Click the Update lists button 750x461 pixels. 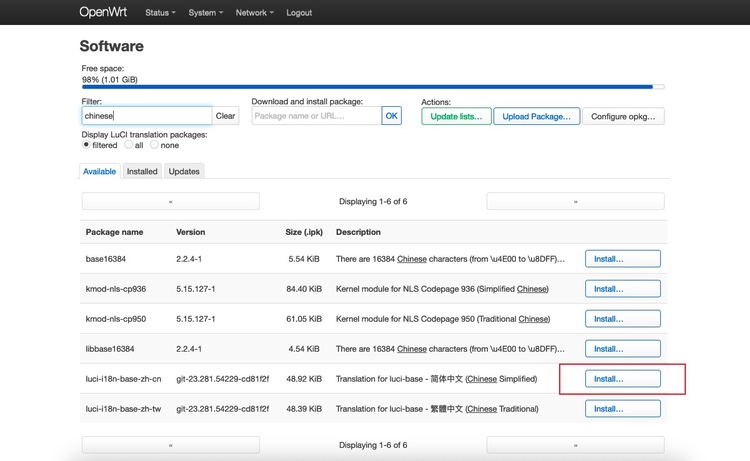(x=456, y=116)
